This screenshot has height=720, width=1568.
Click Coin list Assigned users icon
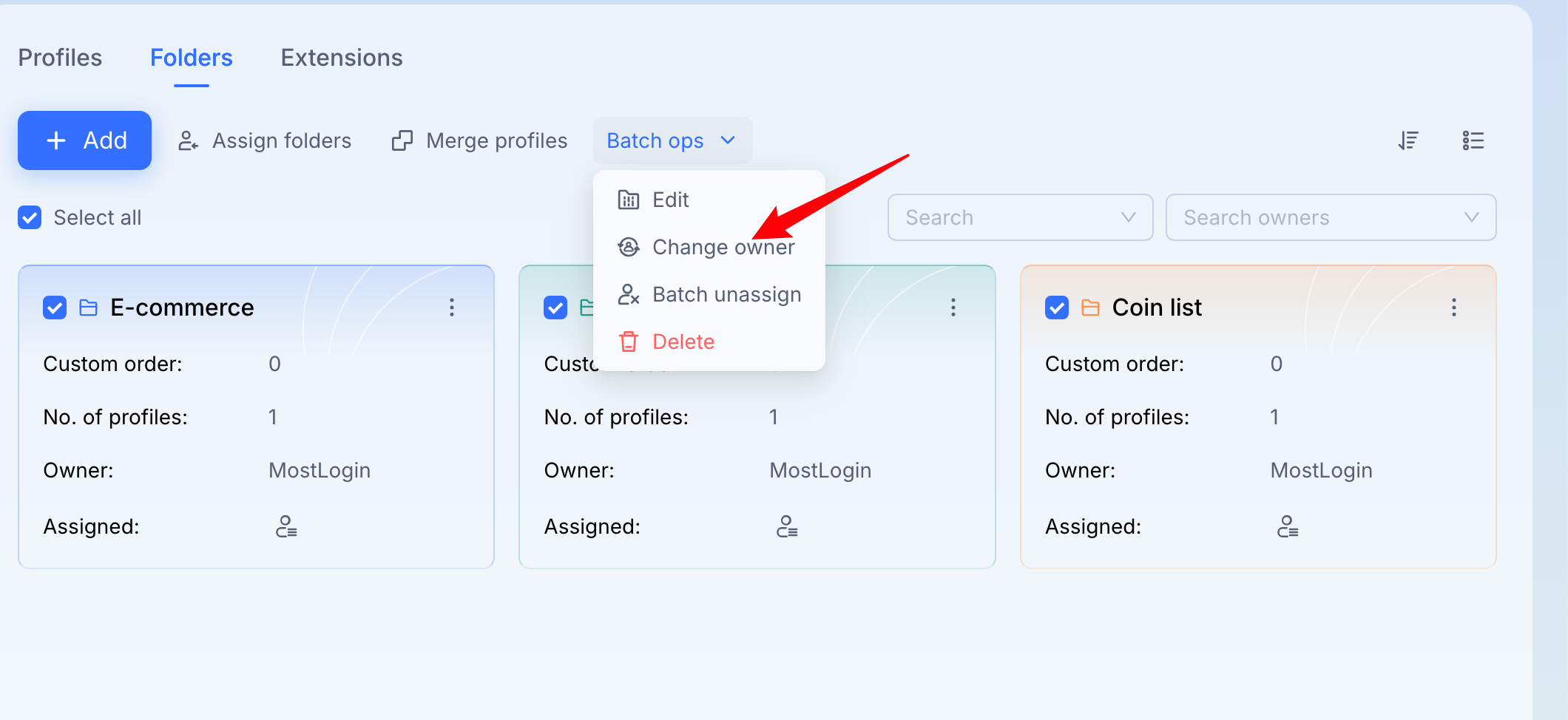(1288, 526)
